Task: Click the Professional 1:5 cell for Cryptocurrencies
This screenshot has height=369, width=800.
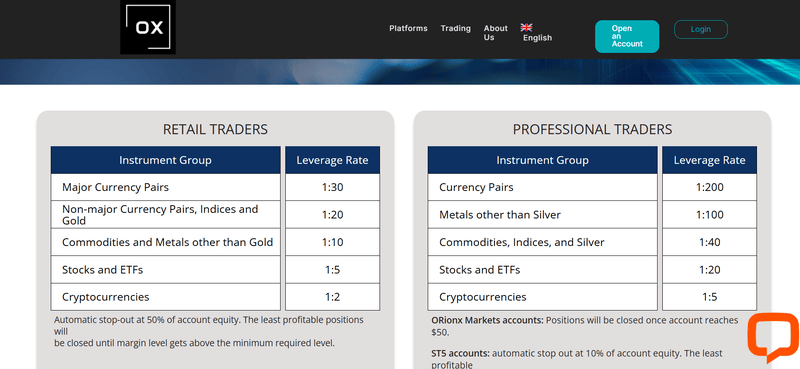Action: coord(709,297)
